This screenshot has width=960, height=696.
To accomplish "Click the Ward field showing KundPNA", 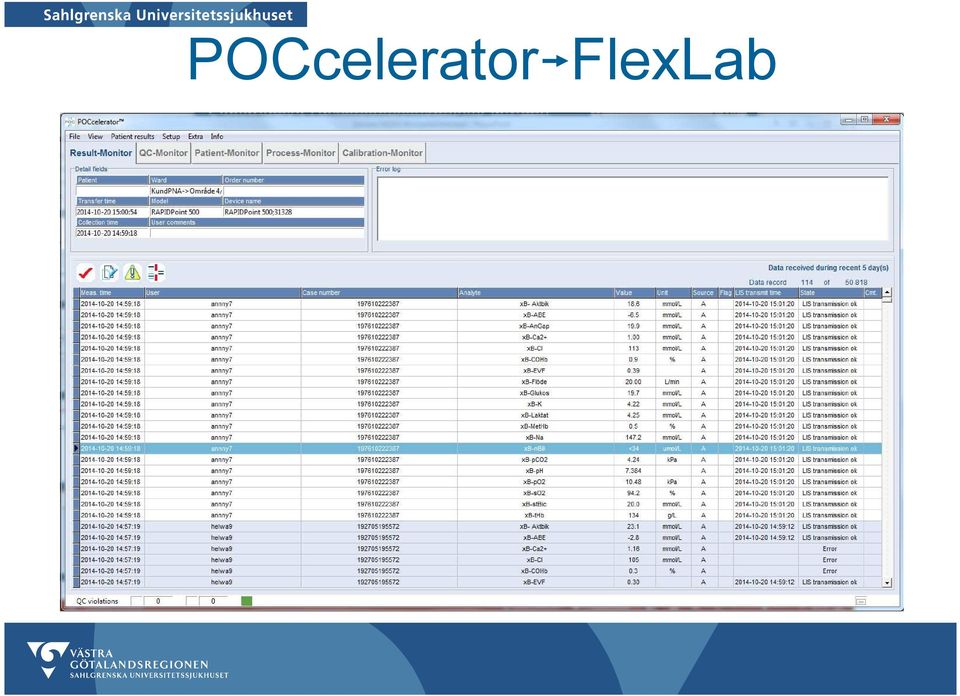I will tap(186, 191).
